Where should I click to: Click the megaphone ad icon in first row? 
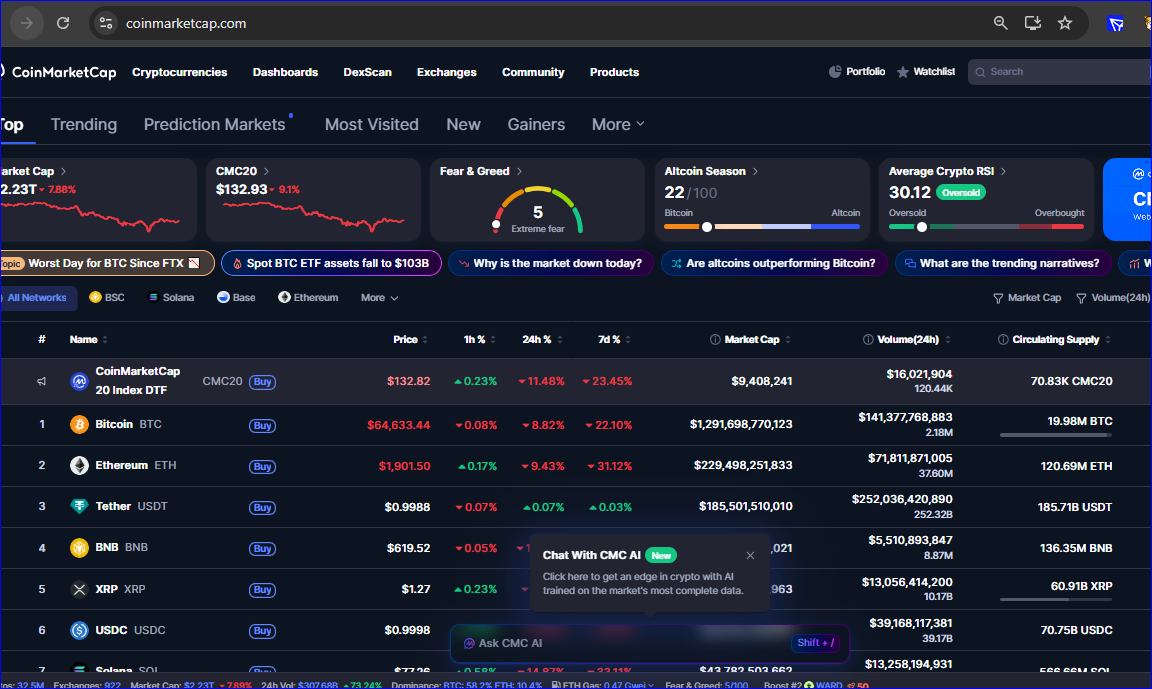(x=42, y=381)
